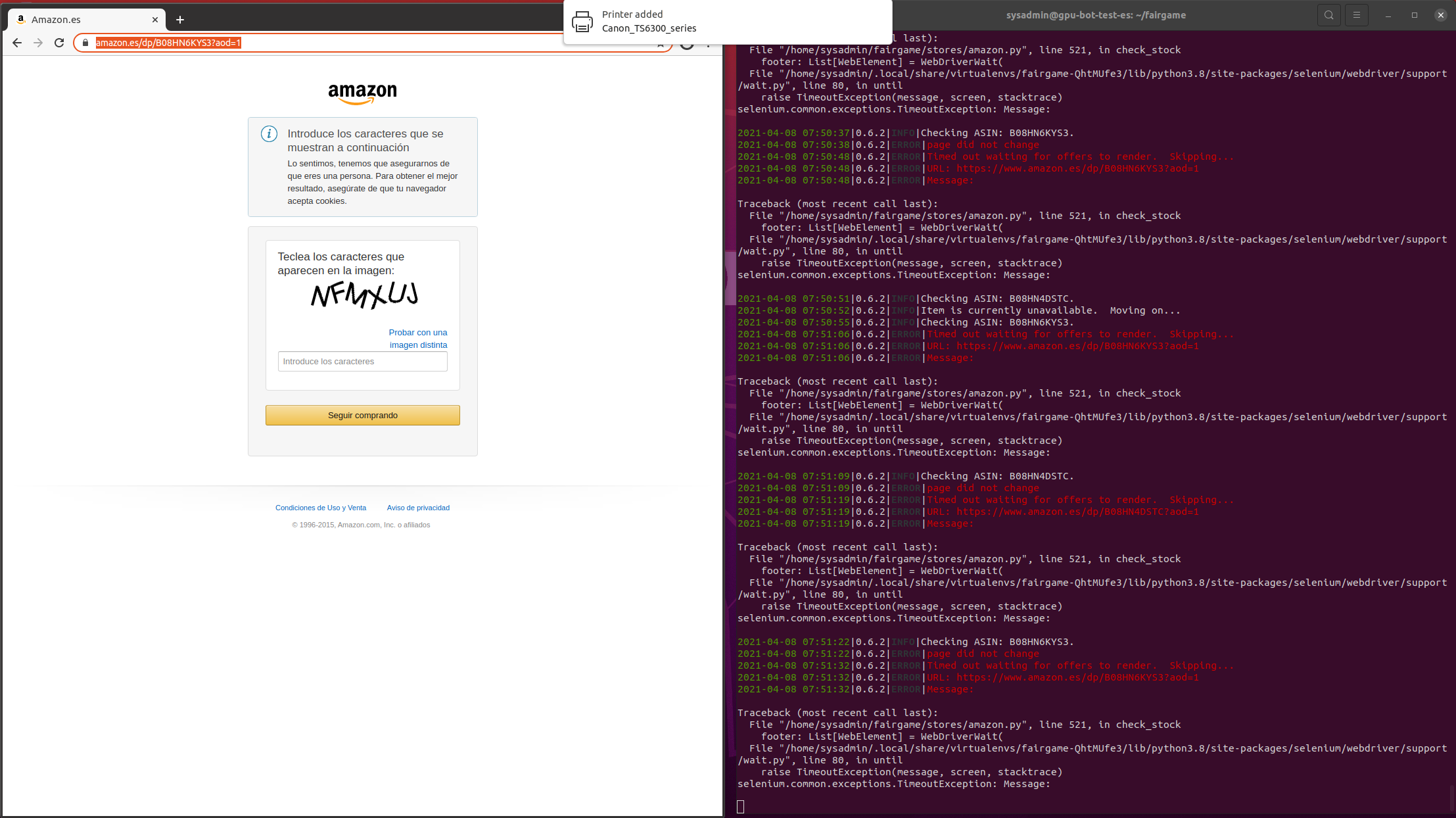Click the info icon beside the captcha instructions

click(269, 133)
